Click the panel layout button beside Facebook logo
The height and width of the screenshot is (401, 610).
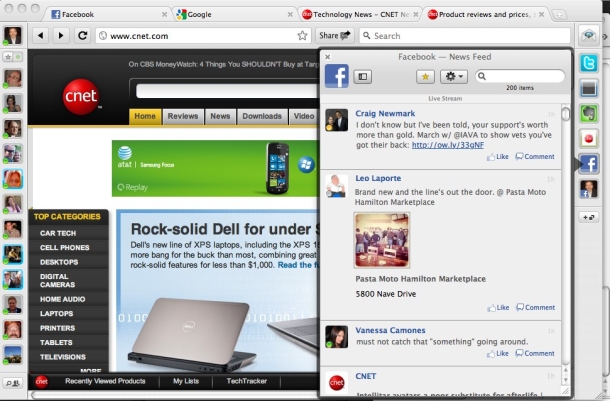point(363,77)
